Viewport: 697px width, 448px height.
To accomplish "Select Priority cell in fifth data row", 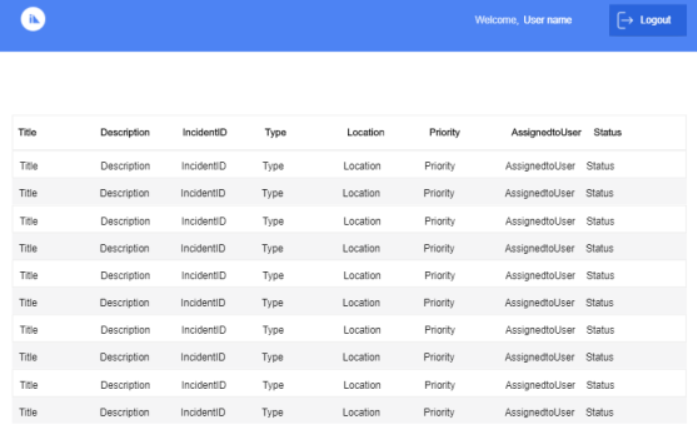I will click(x=439, y=275).
